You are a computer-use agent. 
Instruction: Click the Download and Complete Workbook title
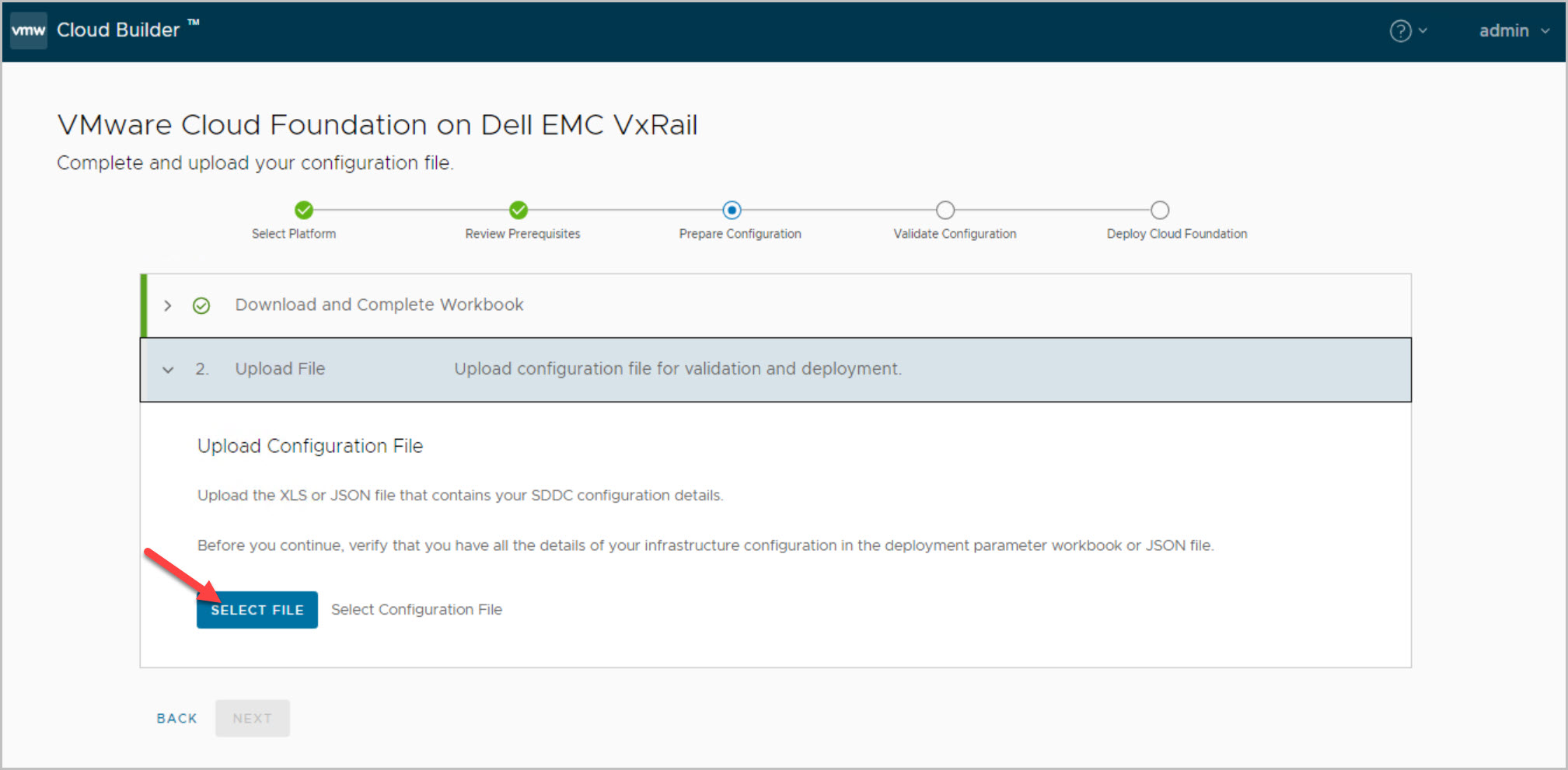(379, 305)
